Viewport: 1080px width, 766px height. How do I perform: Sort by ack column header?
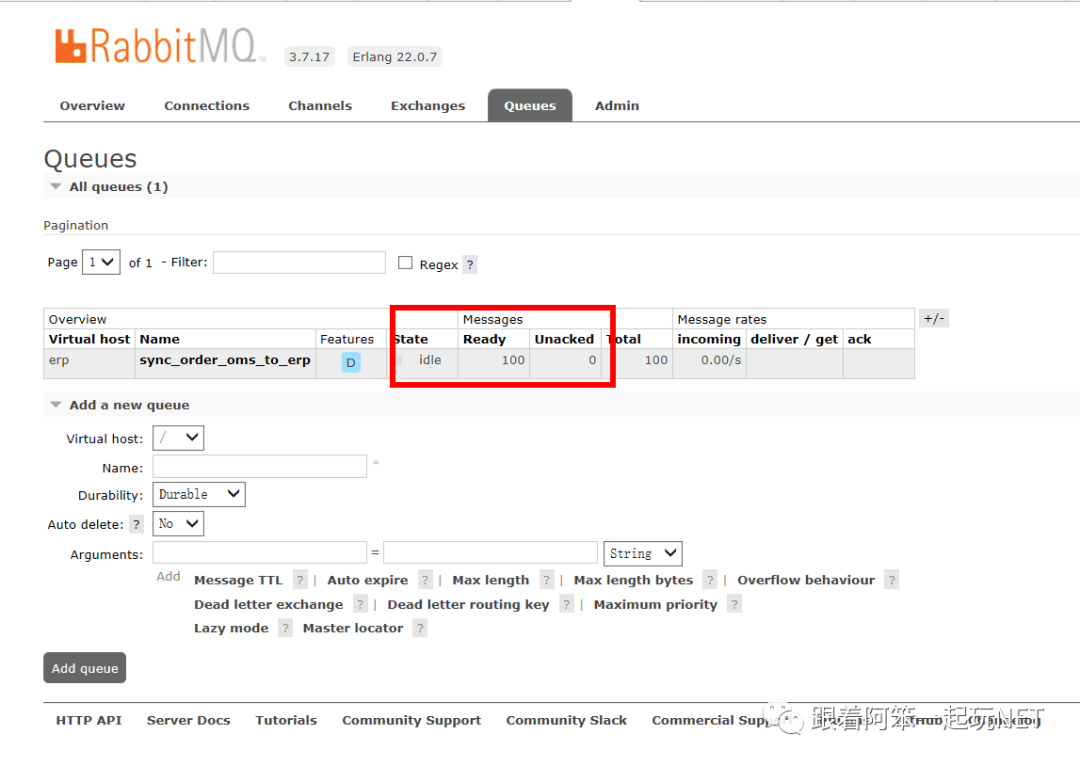[x=860, y=339]
